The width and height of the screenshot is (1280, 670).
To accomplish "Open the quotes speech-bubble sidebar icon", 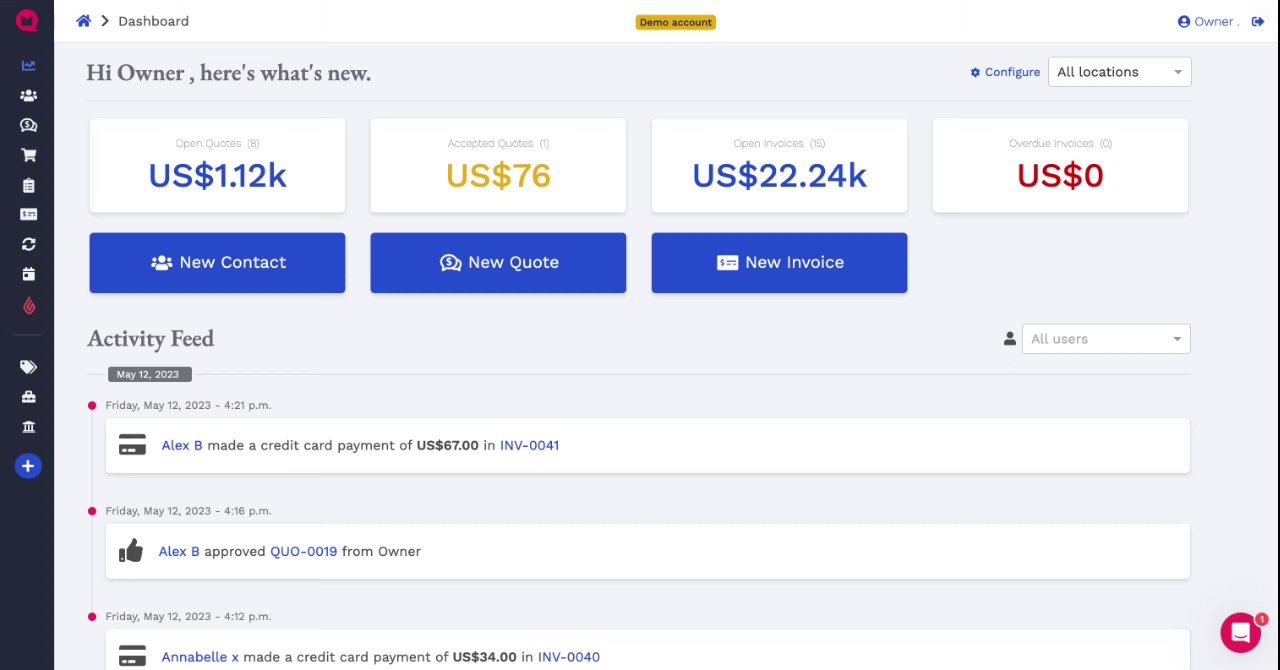I will click(28, 126).
